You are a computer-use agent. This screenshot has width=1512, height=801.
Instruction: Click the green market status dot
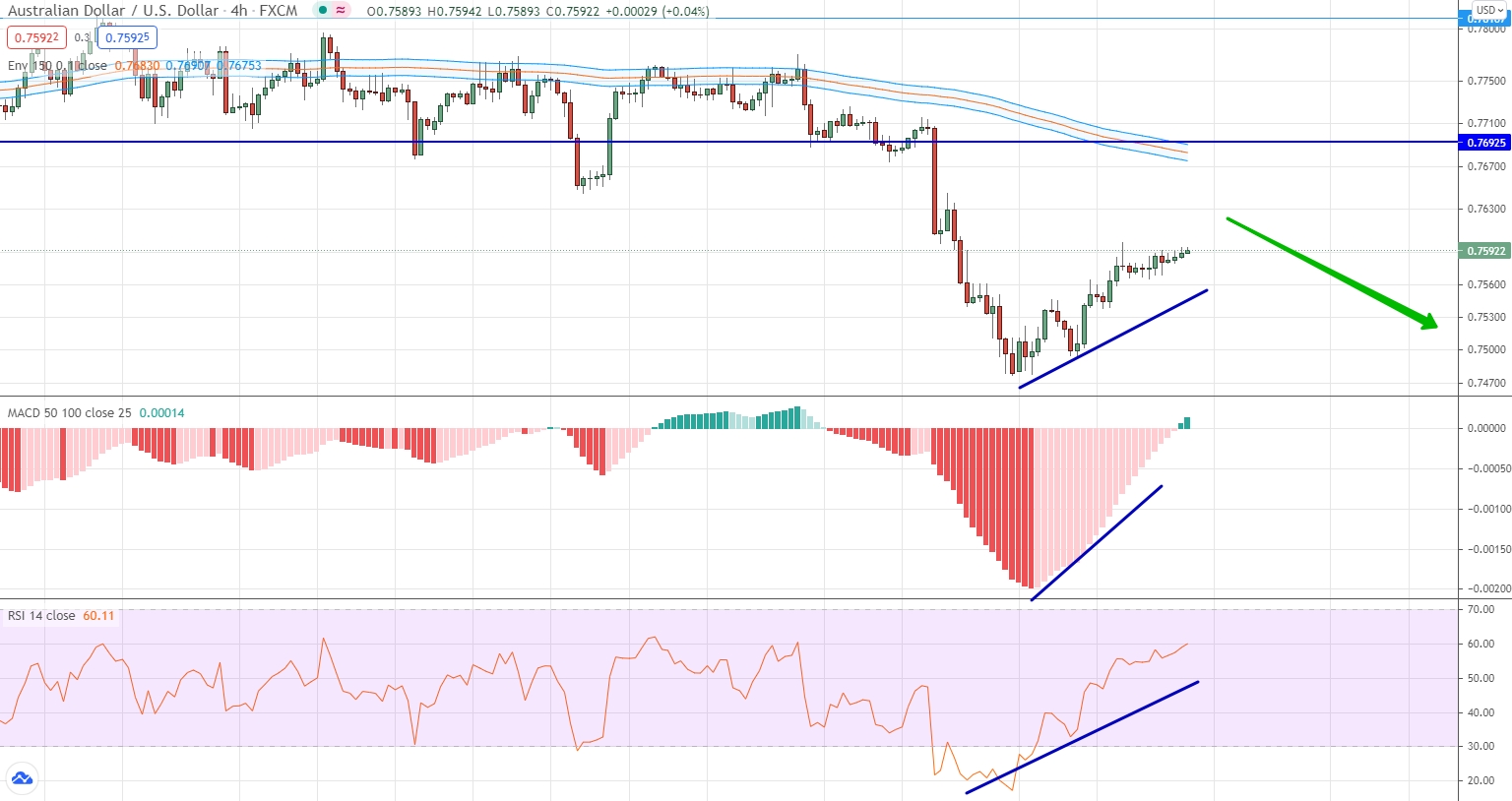point(323,11)
